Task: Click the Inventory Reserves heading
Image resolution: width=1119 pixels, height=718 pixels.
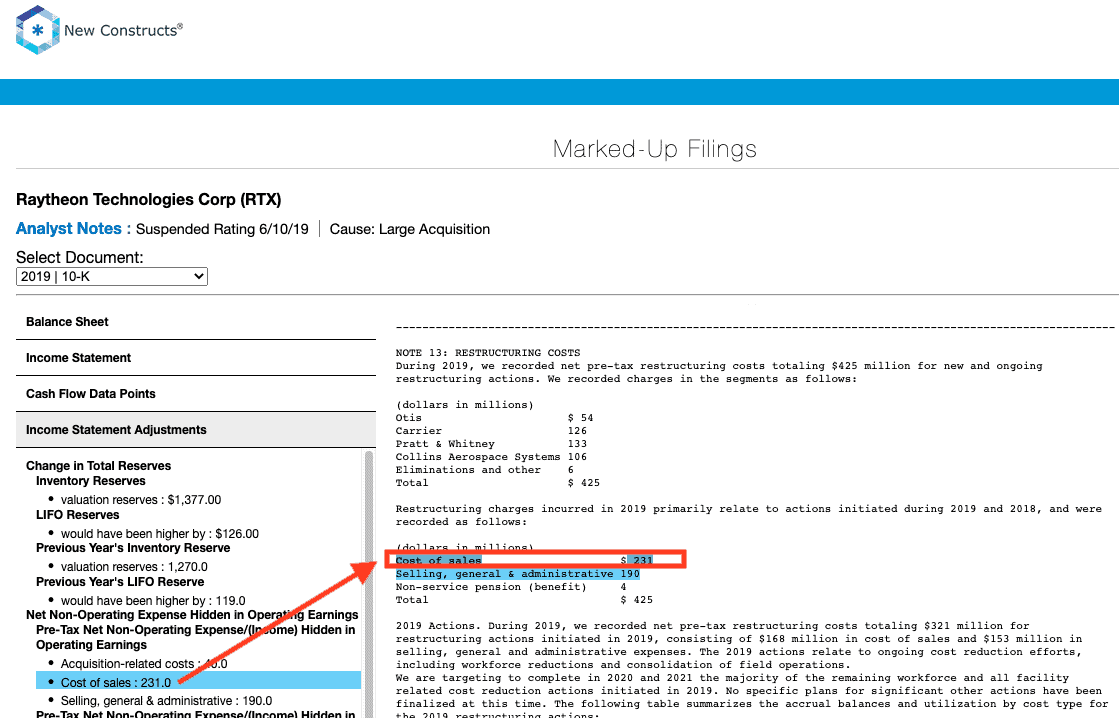Action: (x=91, y=481)
